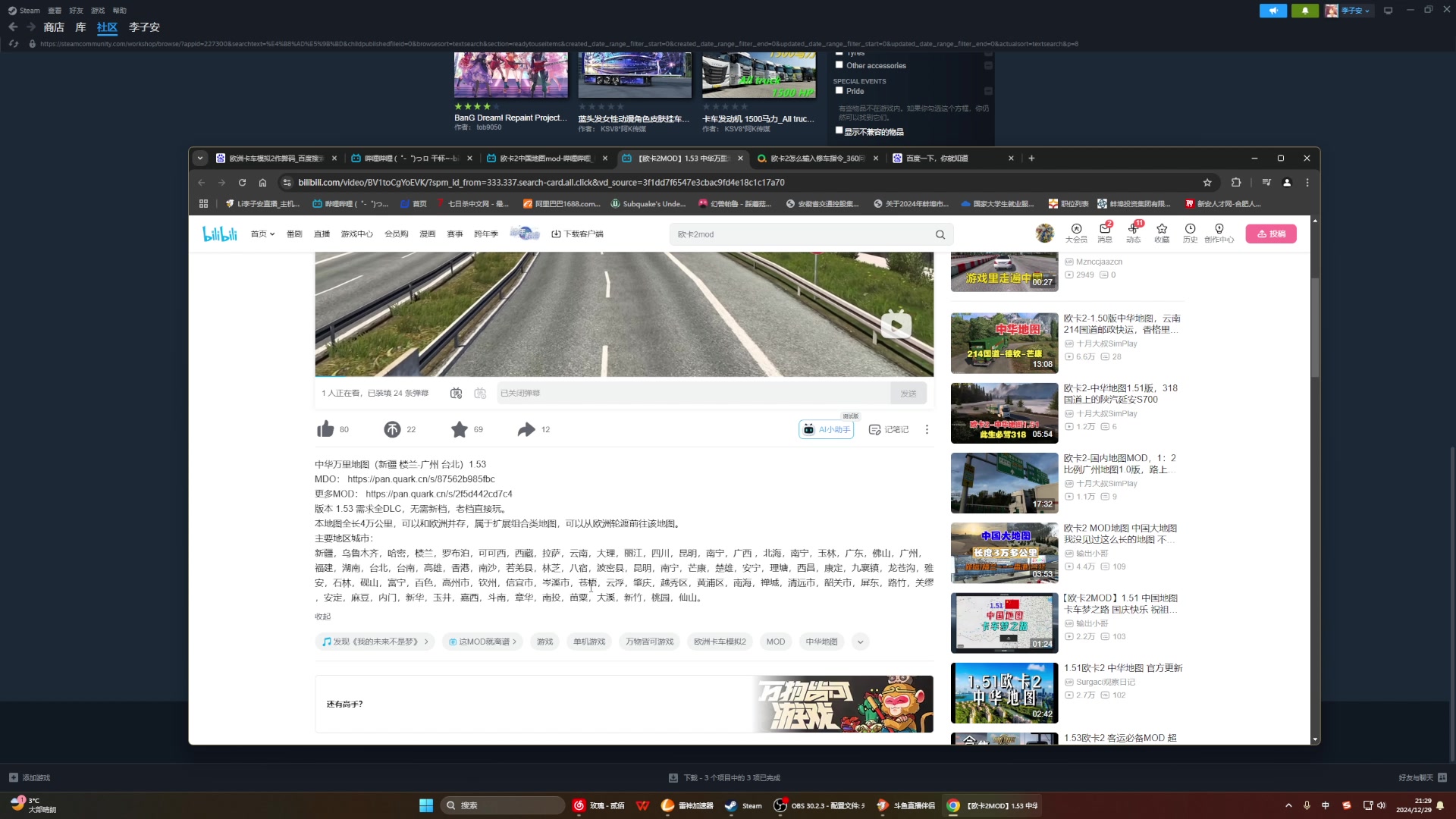Open the 发现《我的未来不是梦》 music tag
This screenshot has height=819, width=1456.
(375, 642)
